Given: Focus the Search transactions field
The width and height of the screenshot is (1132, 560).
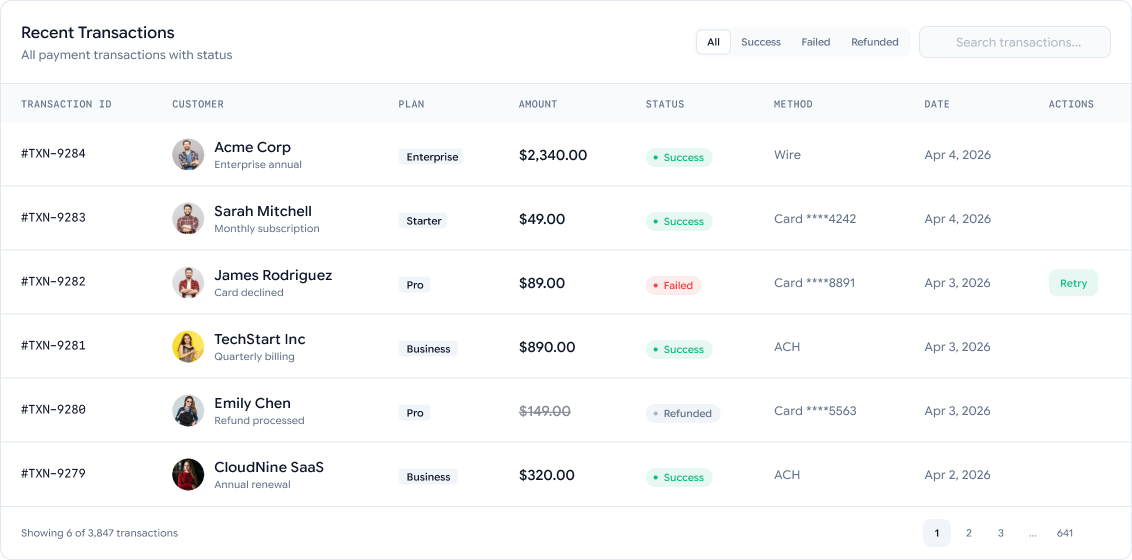Looking at the screenshot, I should [1014, 42].
